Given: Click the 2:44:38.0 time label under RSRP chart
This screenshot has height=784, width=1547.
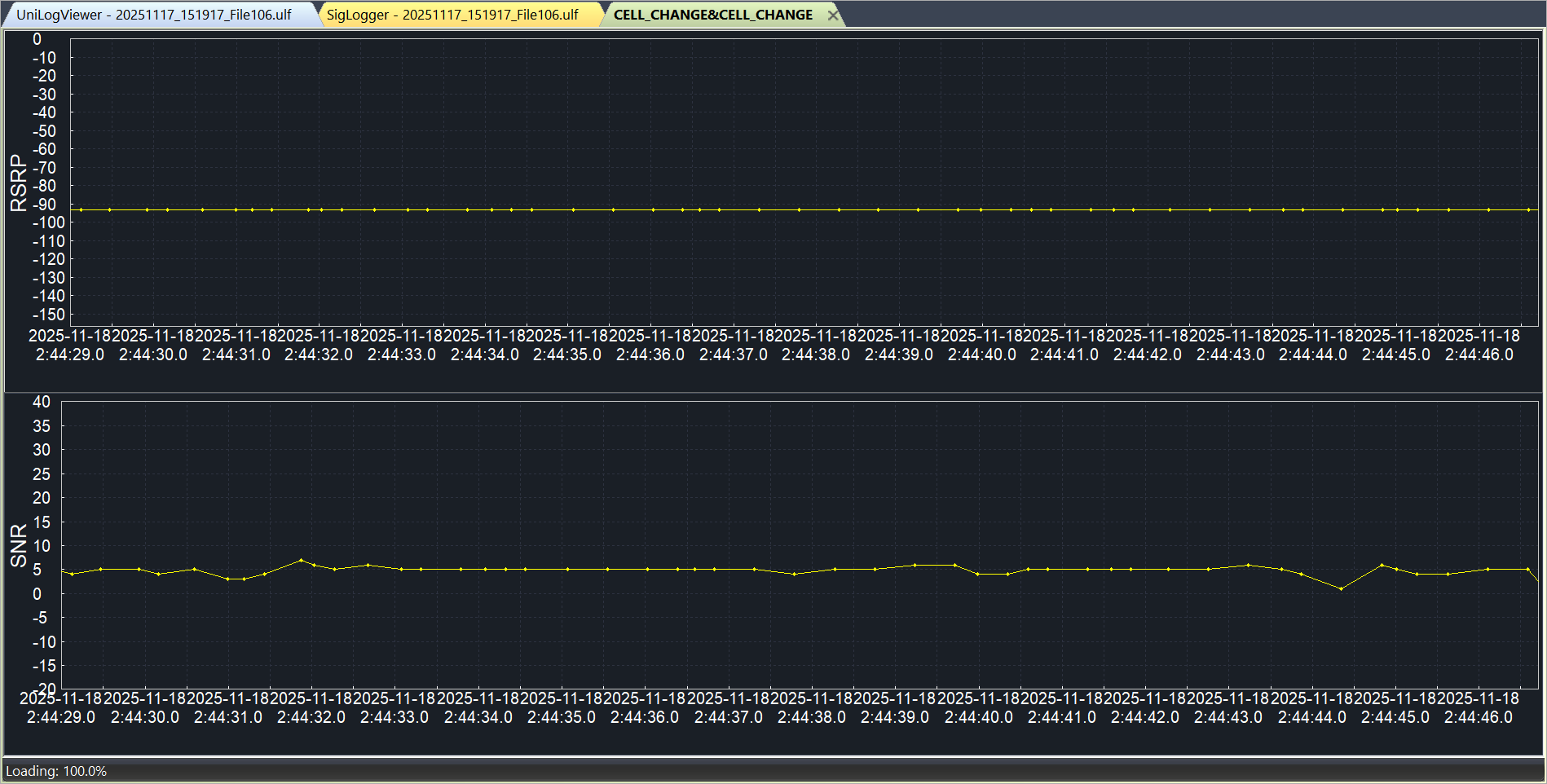Looking at the screenshot, I should click(x=815, y=355).
